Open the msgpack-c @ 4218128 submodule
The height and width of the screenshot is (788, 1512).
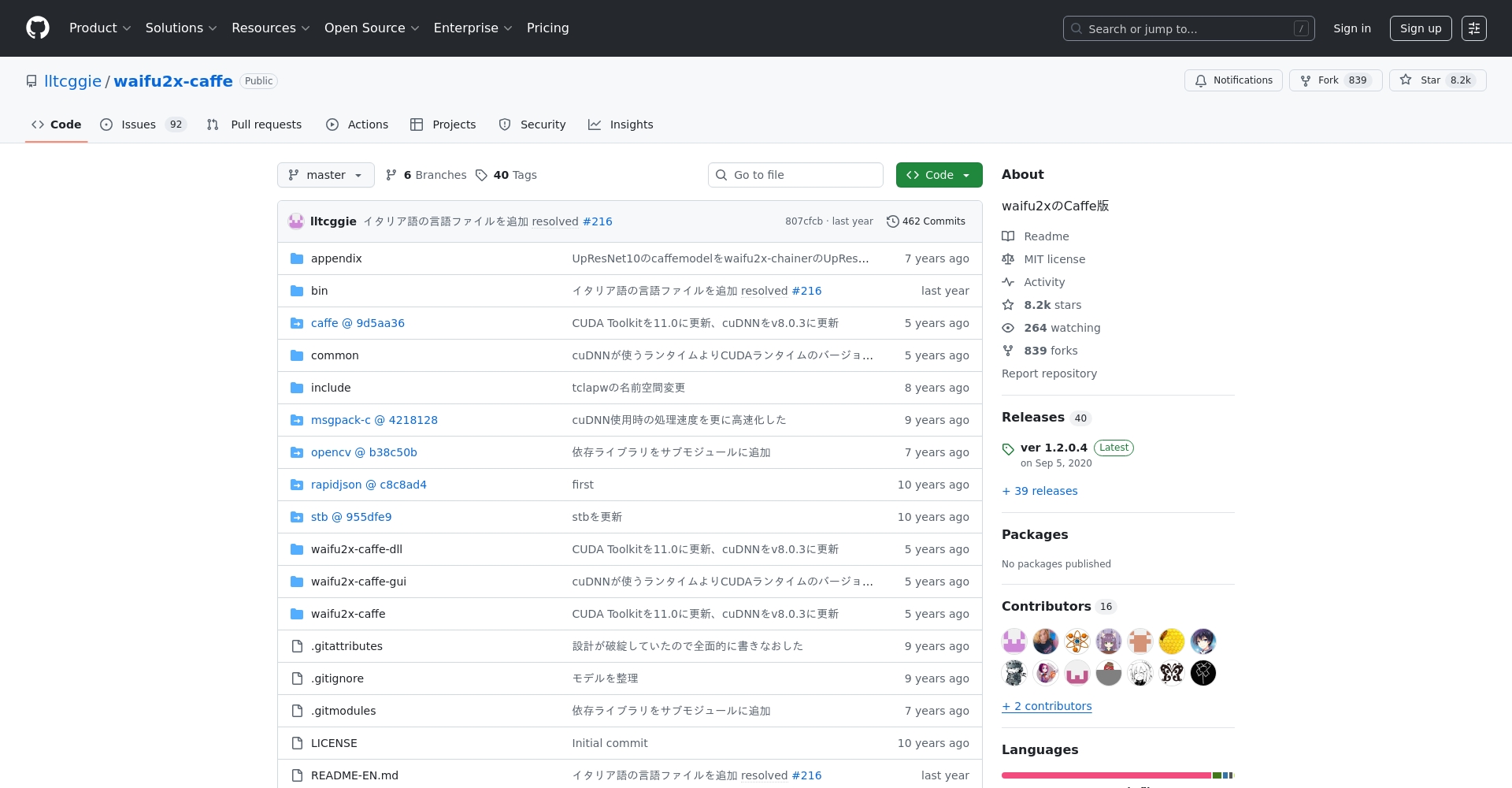click(x=374, y=420)
